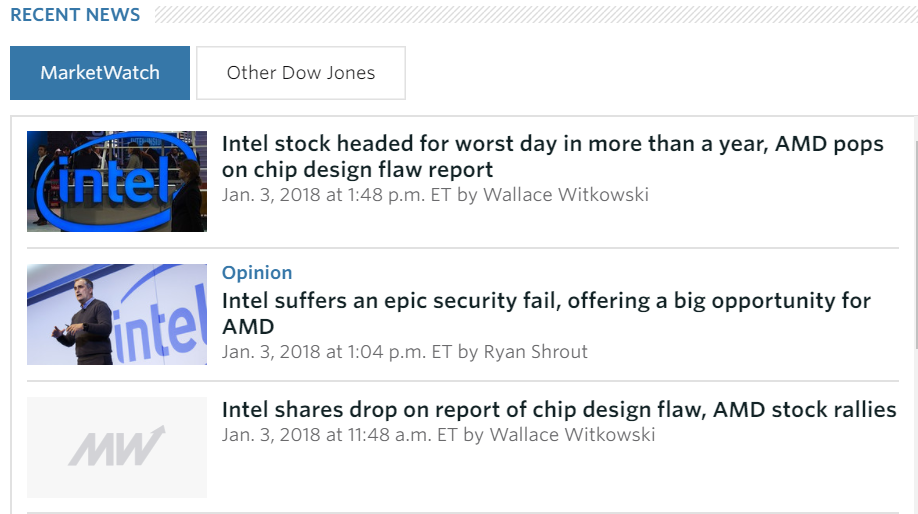918x514 pixels.
Task: Click the 'AMD' second line of opinion headline
Action: coord(247,327)
